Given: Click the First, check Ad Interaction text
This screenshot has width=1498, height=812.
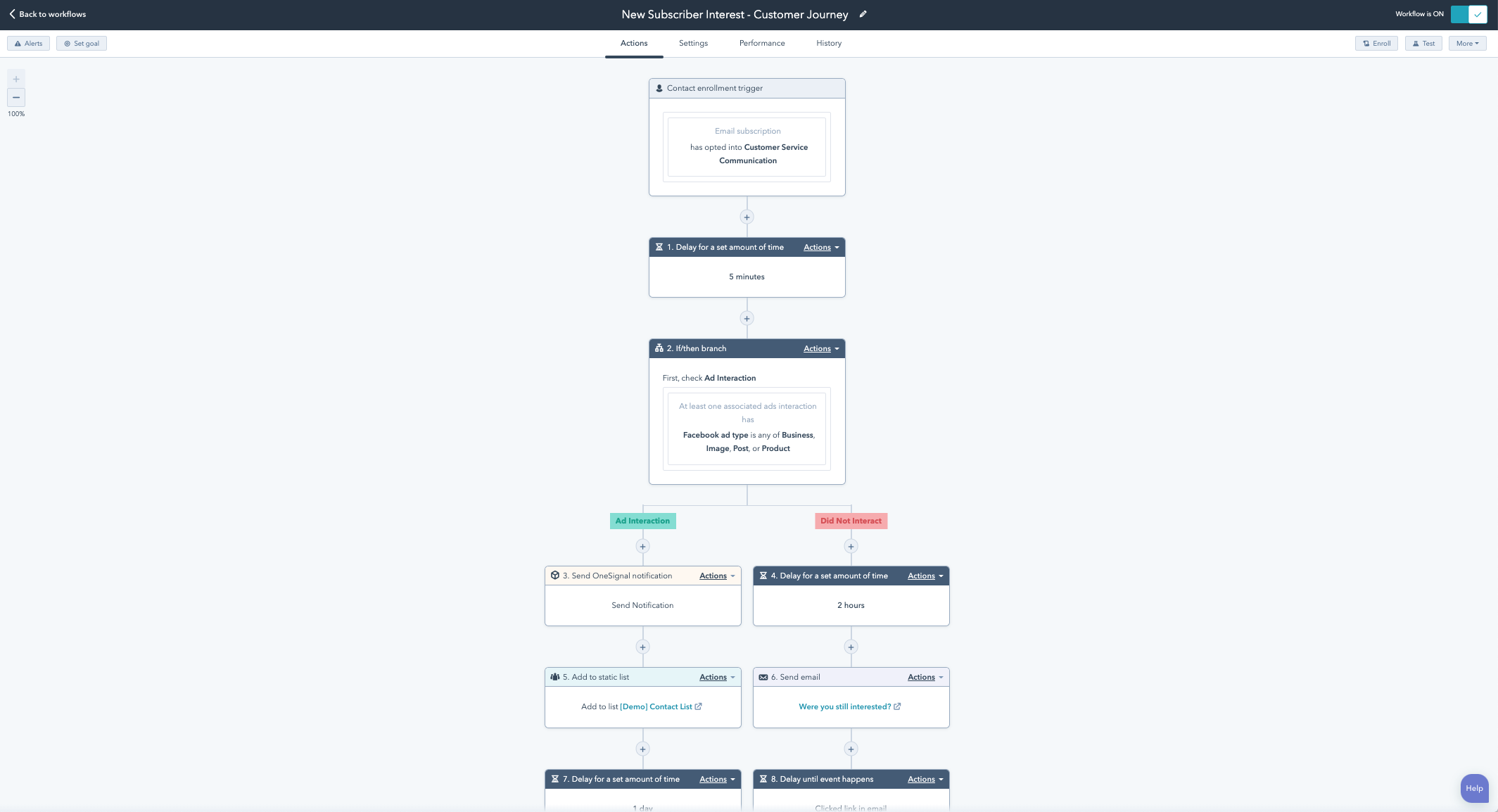Looking at the screenshot, I should pyautogui.click(x=709, y=378).
